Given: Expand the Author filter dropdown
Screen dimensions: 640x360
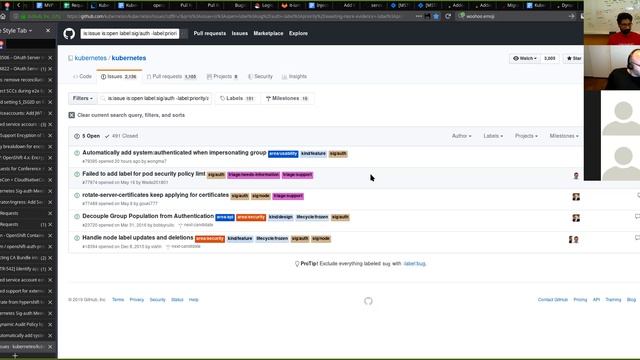Looking at the screenshot, I should click(461, 136).
